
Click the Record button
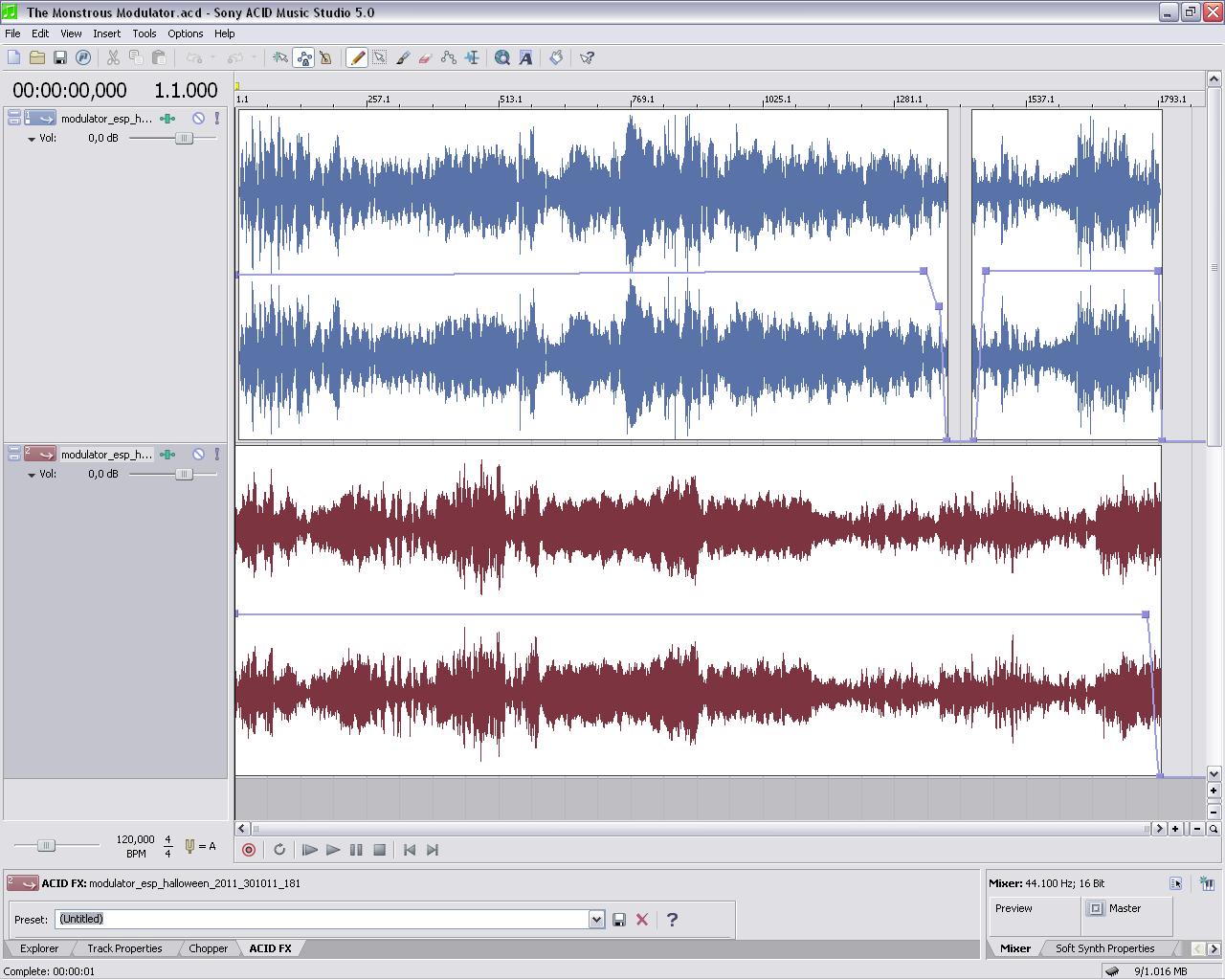click(x=249, y=850)
